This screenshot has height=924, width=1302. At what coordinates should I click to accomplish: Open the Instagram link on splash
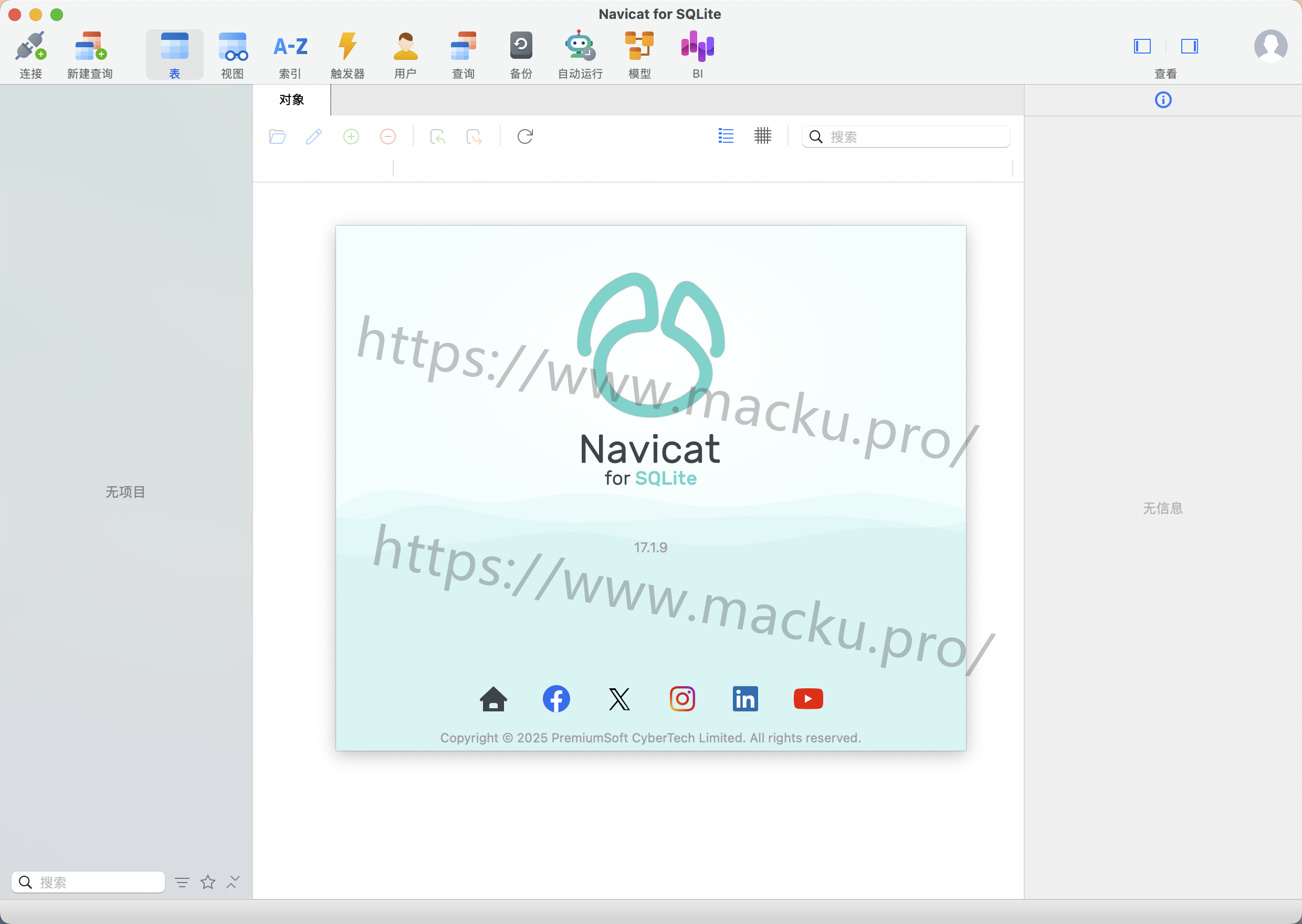click(x=682, y=699)
